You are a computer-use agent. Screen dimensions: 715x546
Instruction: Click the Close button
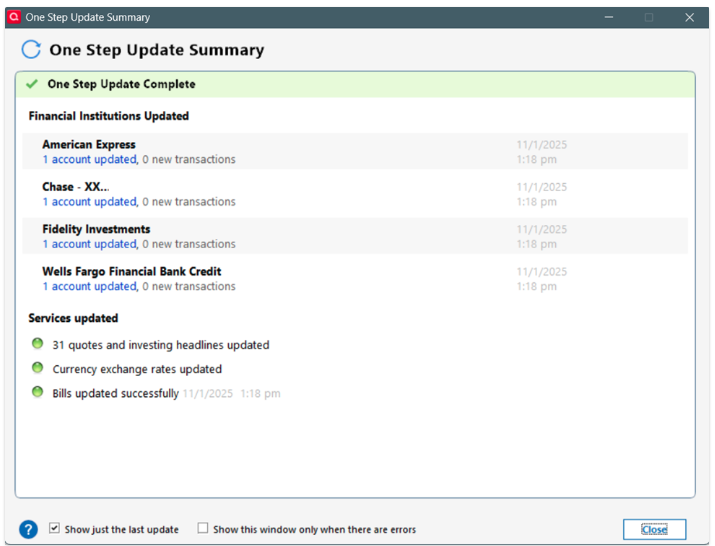654,529
